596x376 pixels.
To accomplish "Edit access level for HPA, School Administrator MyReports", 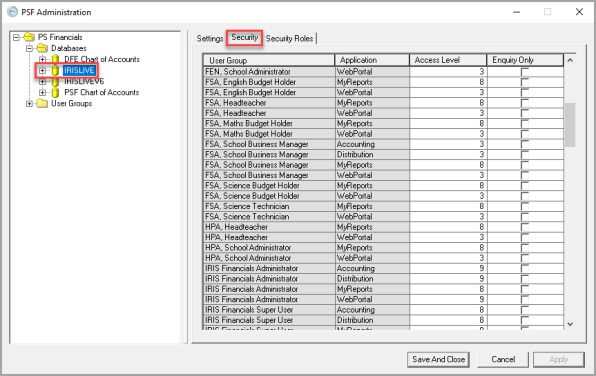I will point(448,248).
